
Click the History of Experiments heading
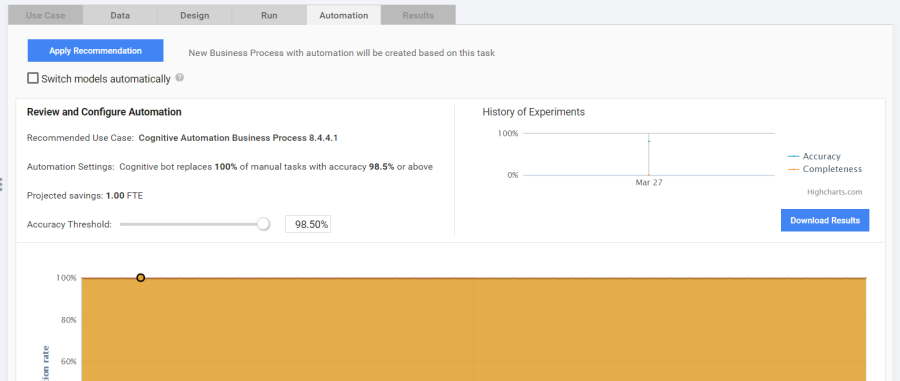534,112
